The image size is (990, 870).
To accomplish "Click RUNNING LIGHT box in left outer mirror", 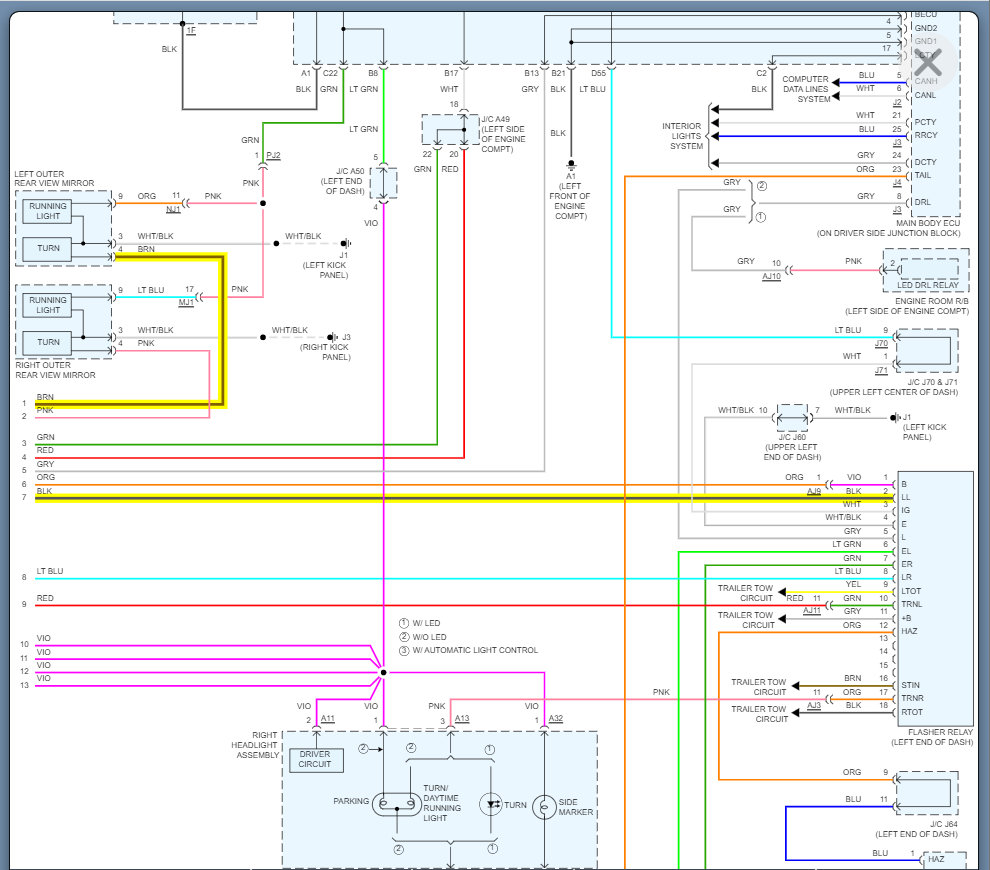I will click(x=48, y=211).
